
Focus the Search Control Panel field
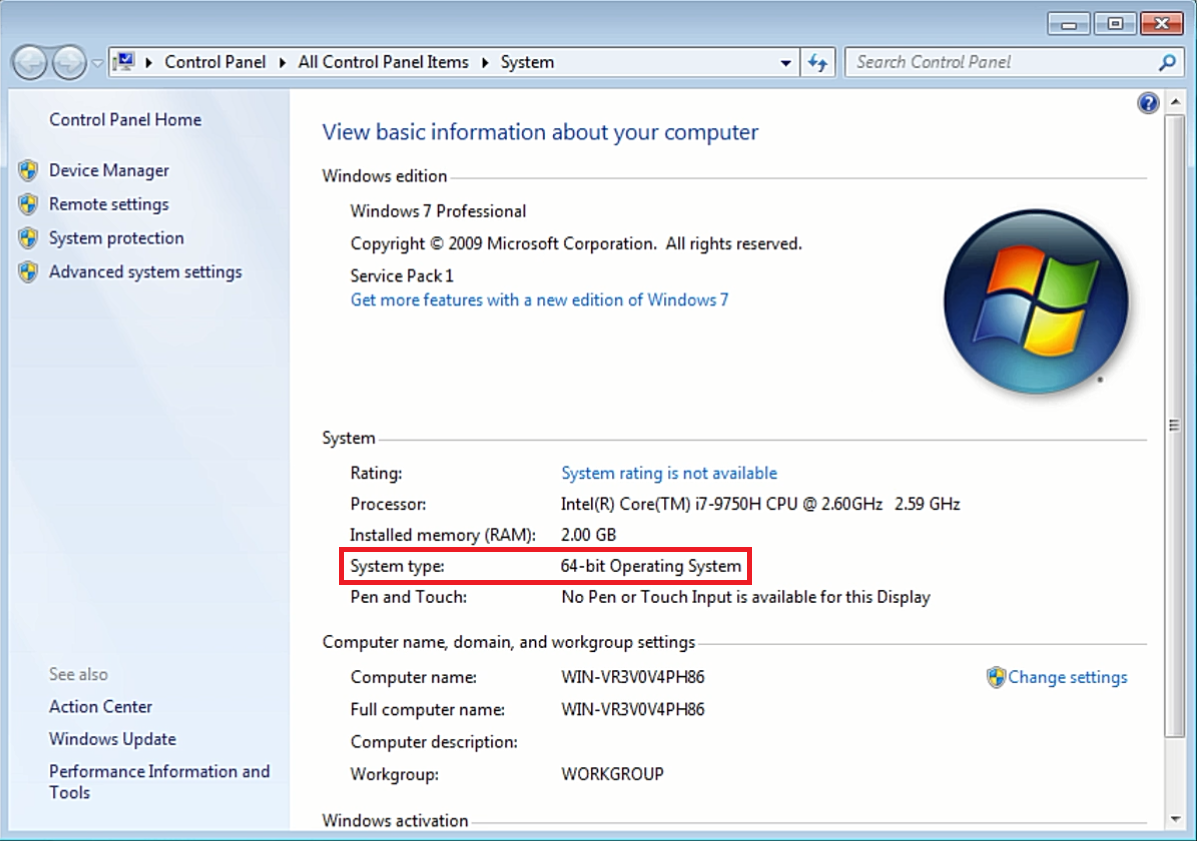1000,63
